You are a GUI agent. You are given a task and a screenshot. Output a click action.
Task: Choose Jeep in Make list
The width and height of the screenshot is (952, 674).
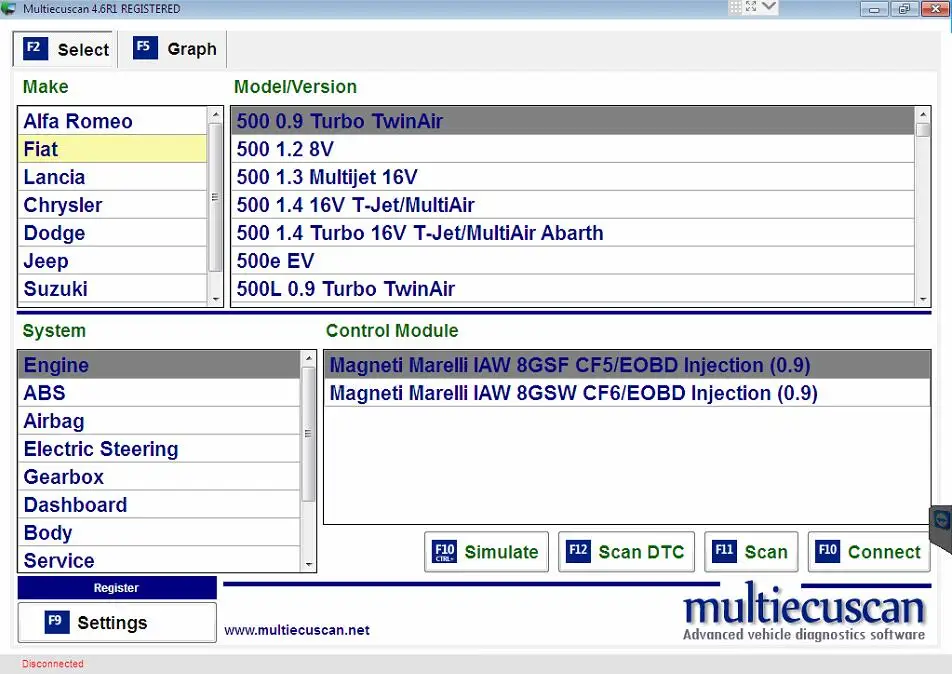tap(113, 260)
